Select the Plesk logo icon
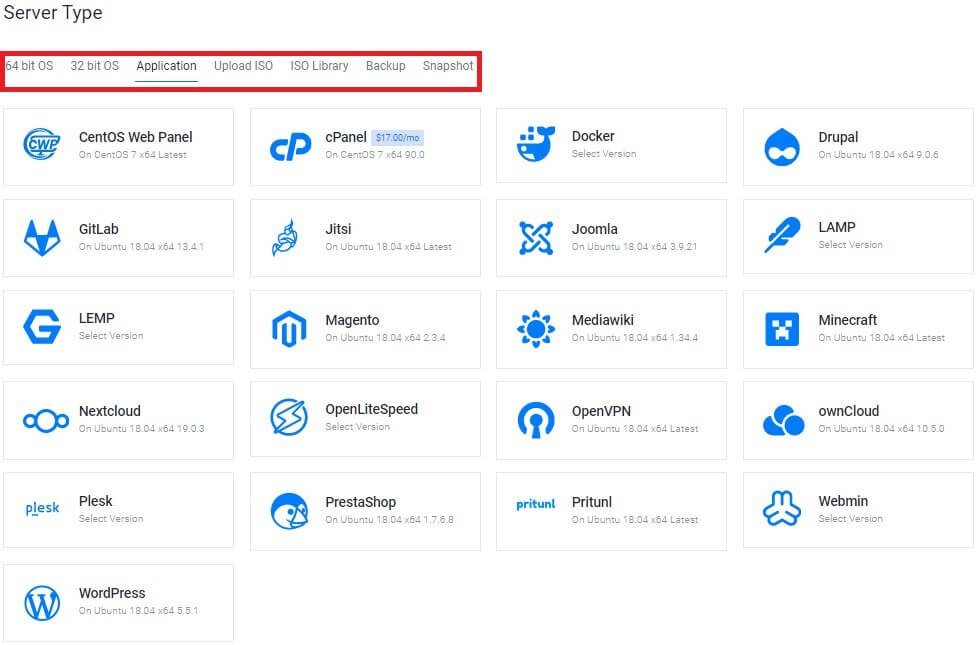977x645 pixels. tap(42, 509)
